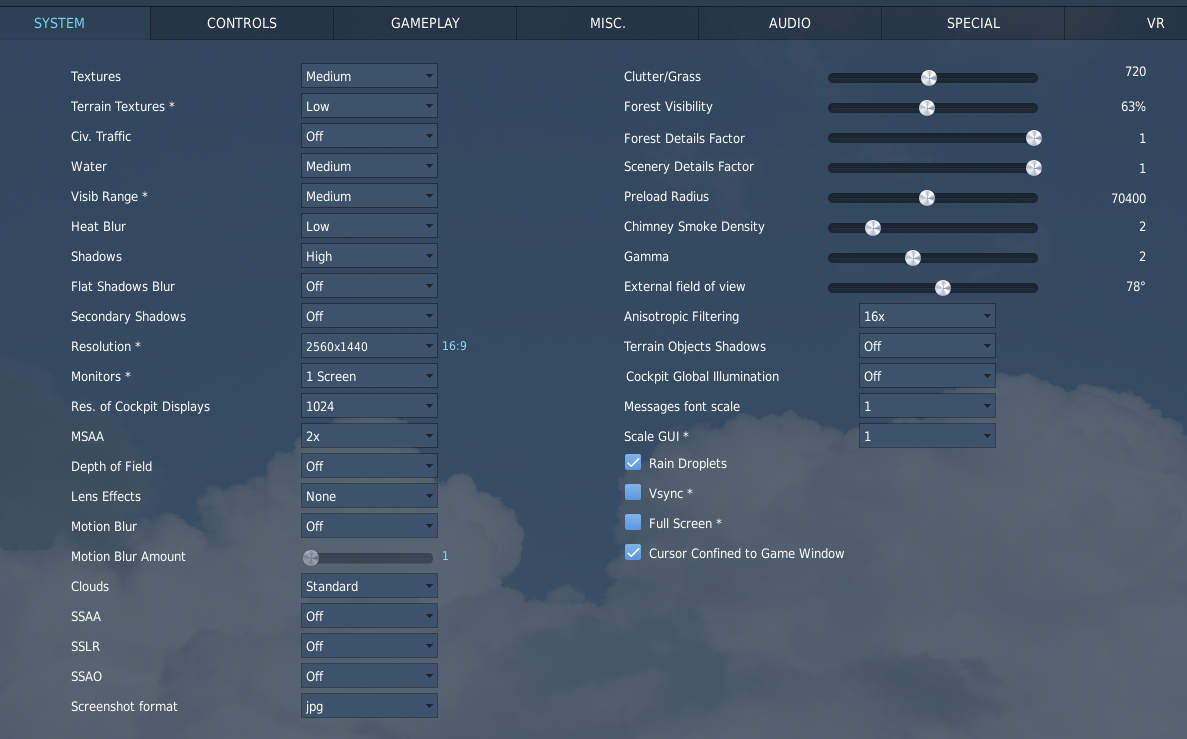
Task: Open the Resolution dropdown set to 2560x1440
Action: point(369,346)
